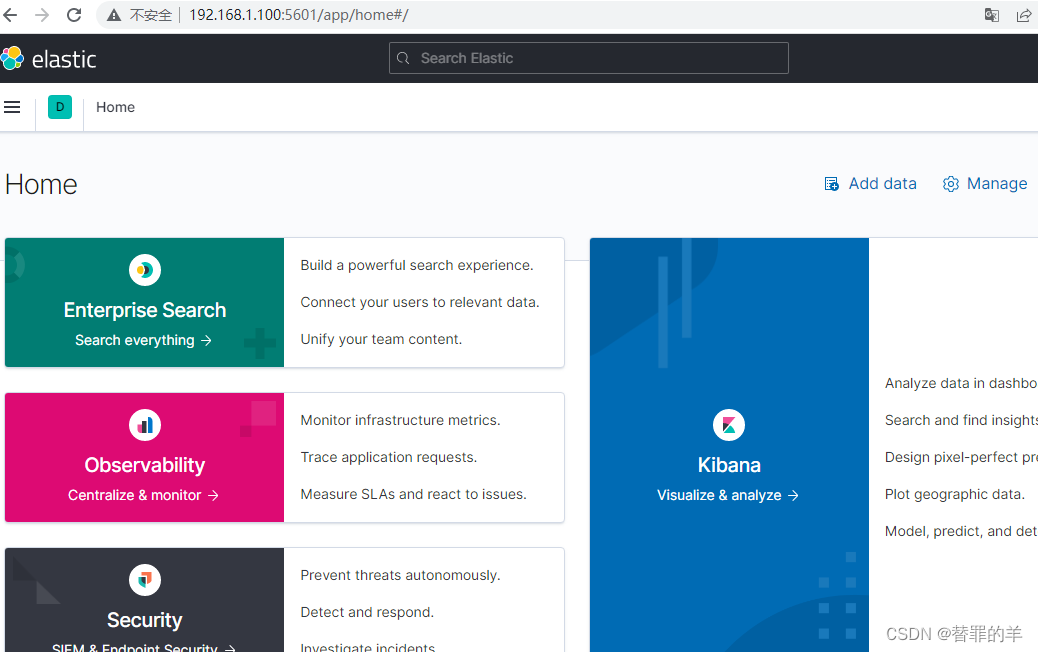This screenshot has width=1038, height=652.
Task: Click the not-secure warning triangle icon
Action: click(114, 15)
